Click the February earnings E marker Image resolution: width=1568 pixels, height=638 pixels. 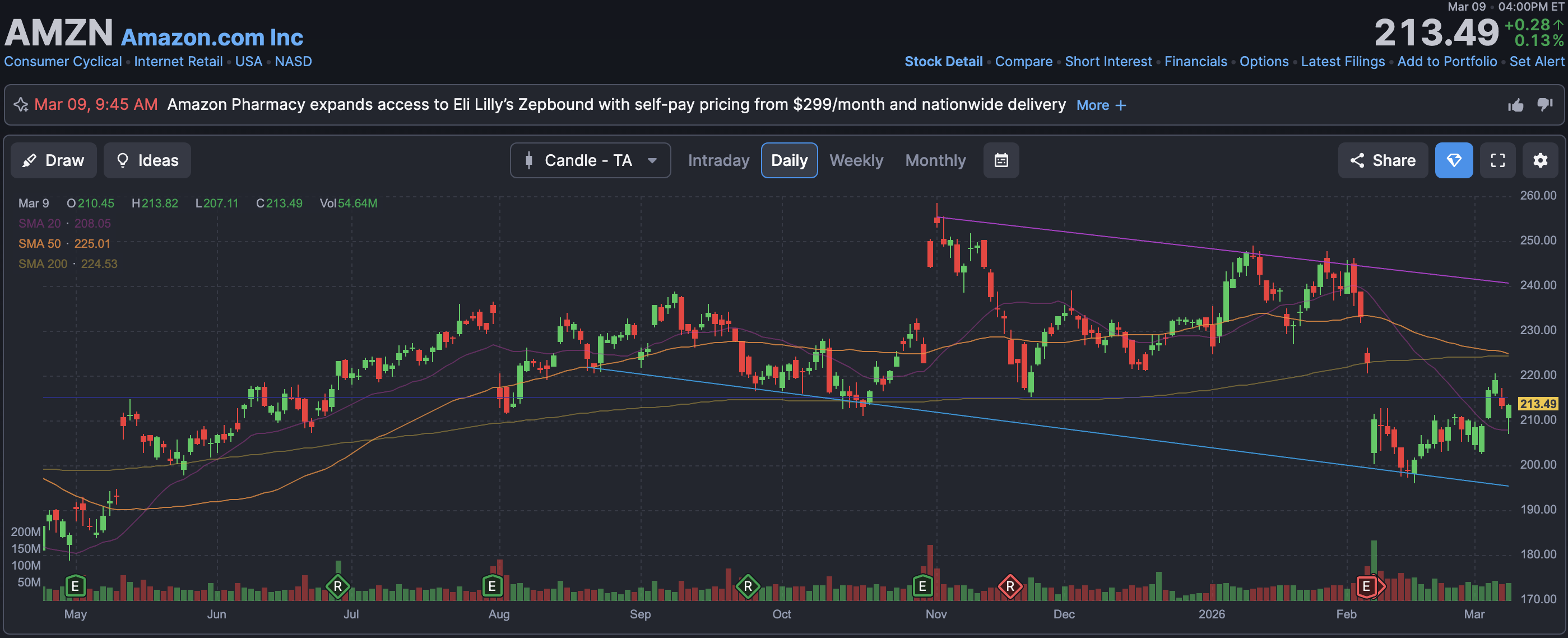click(1366, 586)
